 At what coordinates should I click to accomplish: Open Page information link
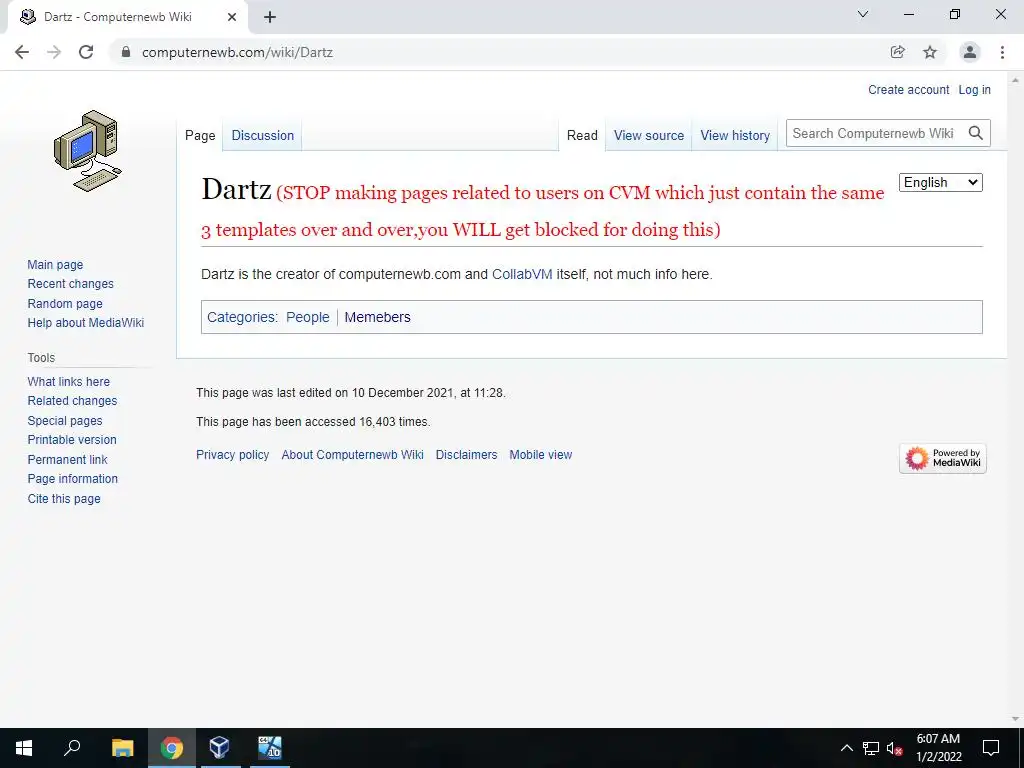click(x=72, y=479)
